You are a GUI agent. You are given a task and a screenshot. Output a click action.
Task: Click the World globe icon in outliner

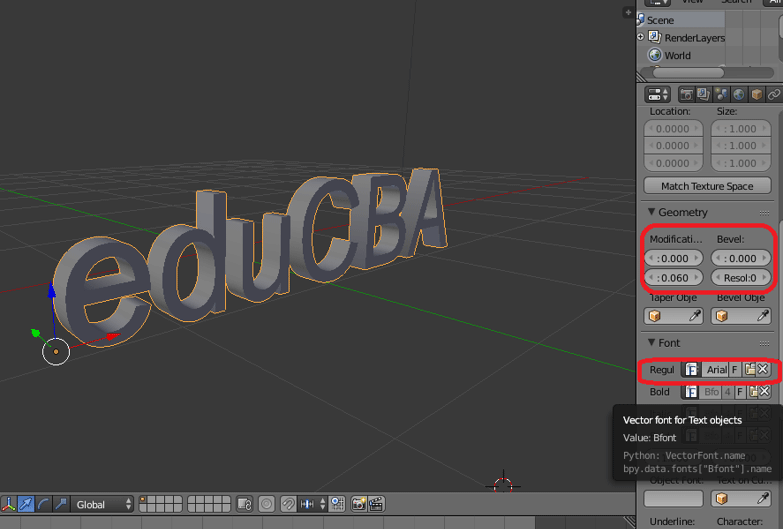(655, 54)
